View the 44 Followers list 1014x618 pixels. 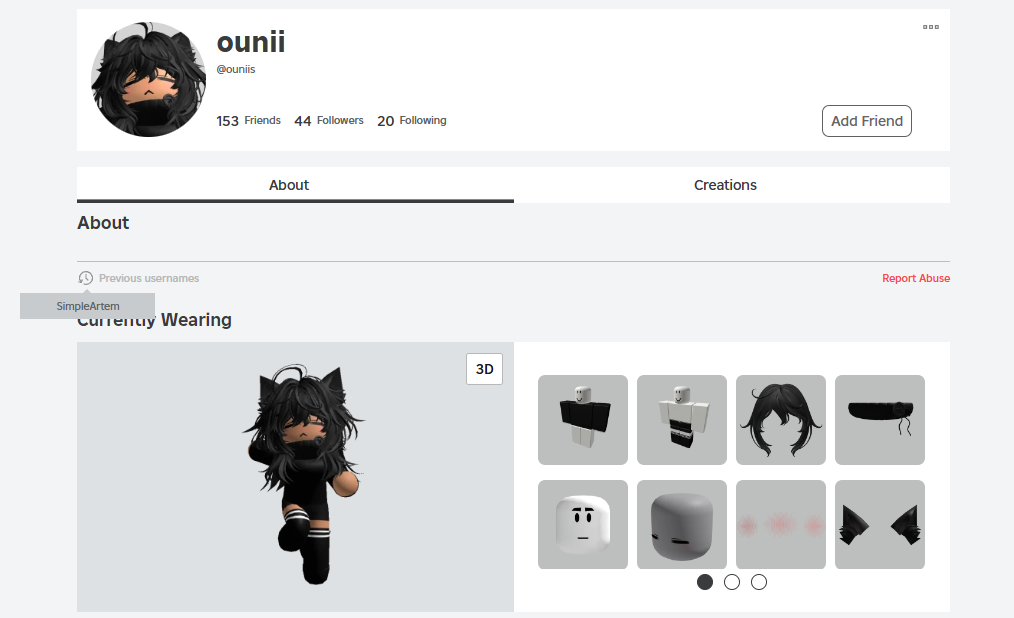coord(329,121)
